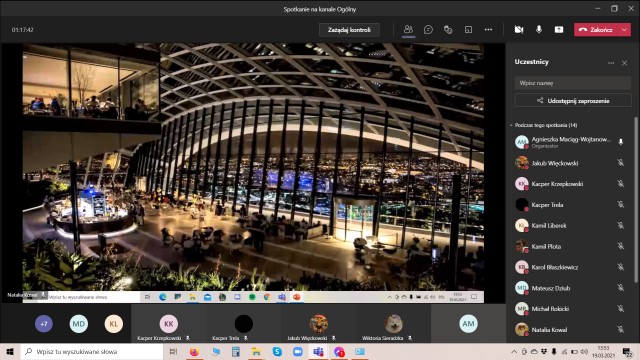Select Jakub Więckowski in participants list
This screenshot has width=640, height=360.
click(x=570, y=163)
